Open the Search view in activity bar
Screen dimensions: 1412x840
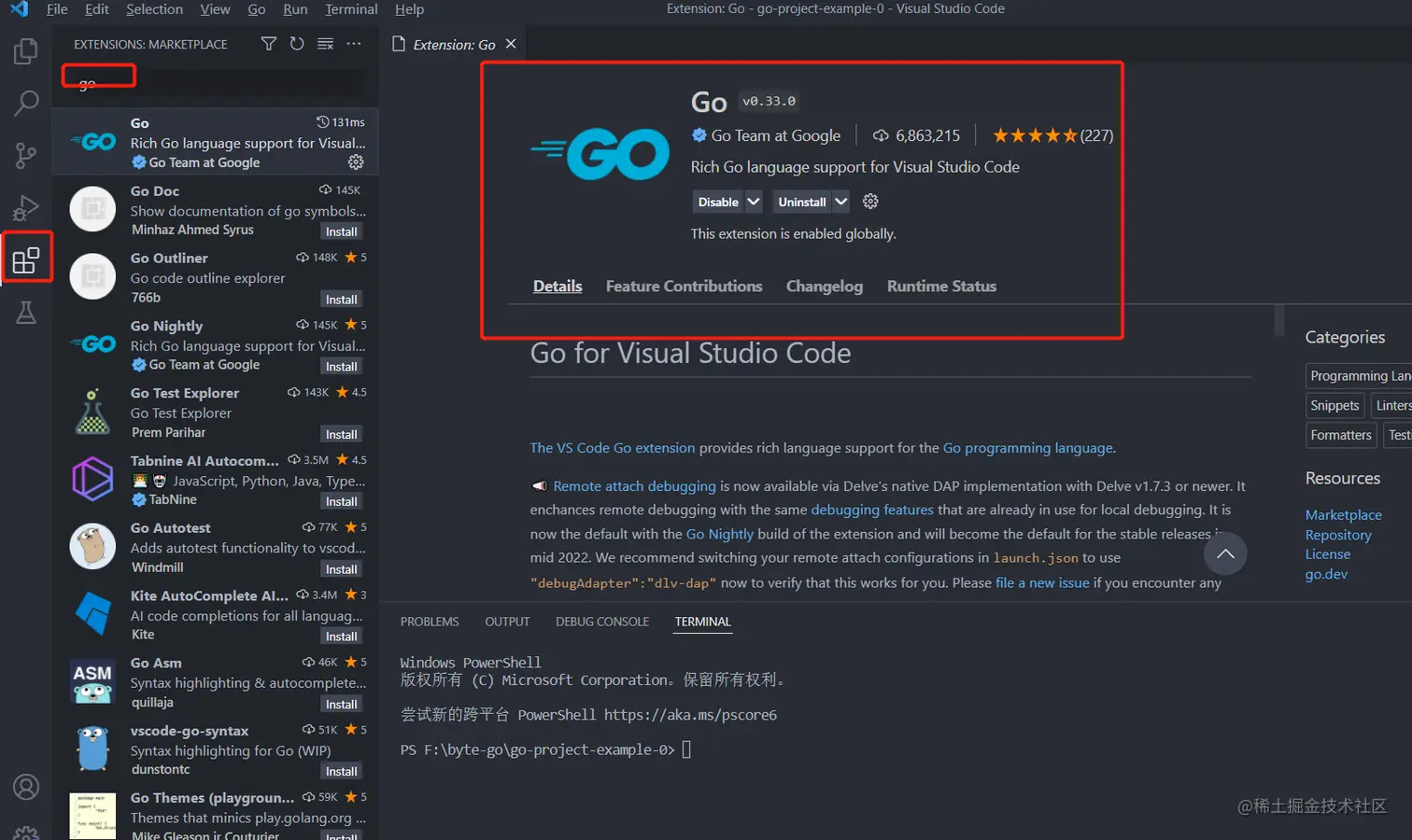pos(26,103)
